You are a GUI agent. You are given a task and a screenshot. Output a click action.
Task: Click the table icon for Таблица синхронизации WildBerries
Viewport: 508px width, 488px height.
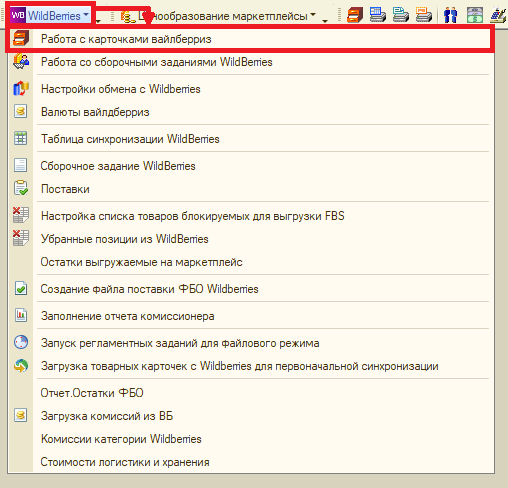coord(21,138)
